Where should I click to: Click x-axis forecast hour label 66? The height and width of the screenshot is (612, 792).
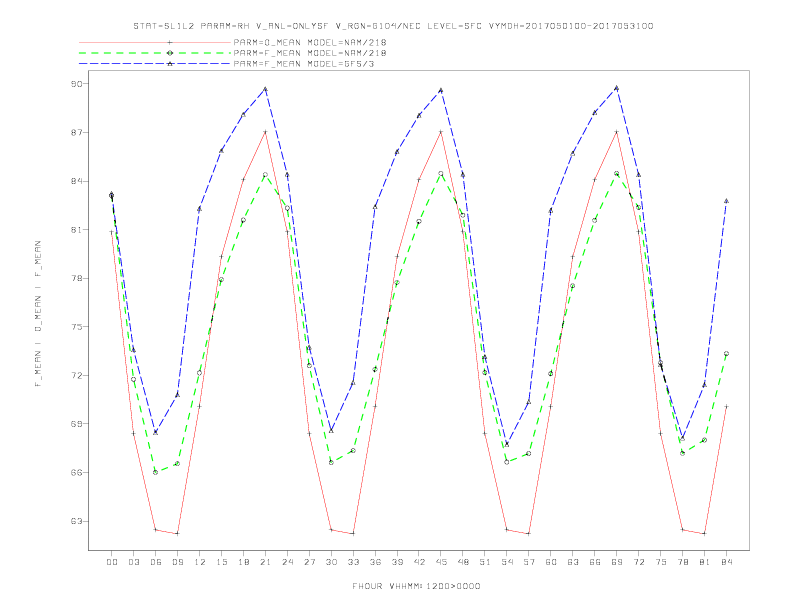(595, 562)
